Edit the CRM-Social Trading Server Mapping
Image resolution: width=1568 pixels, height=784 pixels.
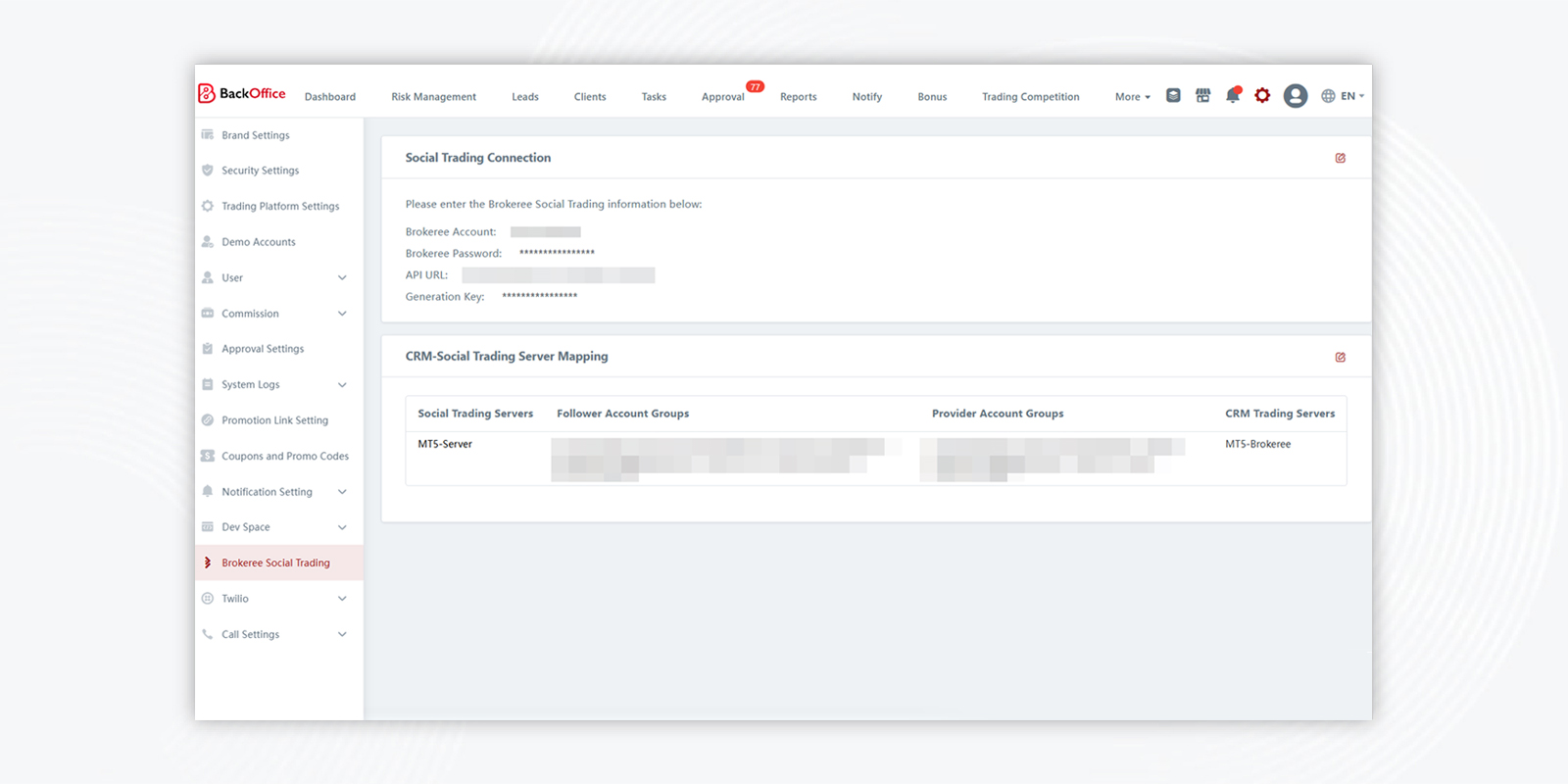(1340, 357)
